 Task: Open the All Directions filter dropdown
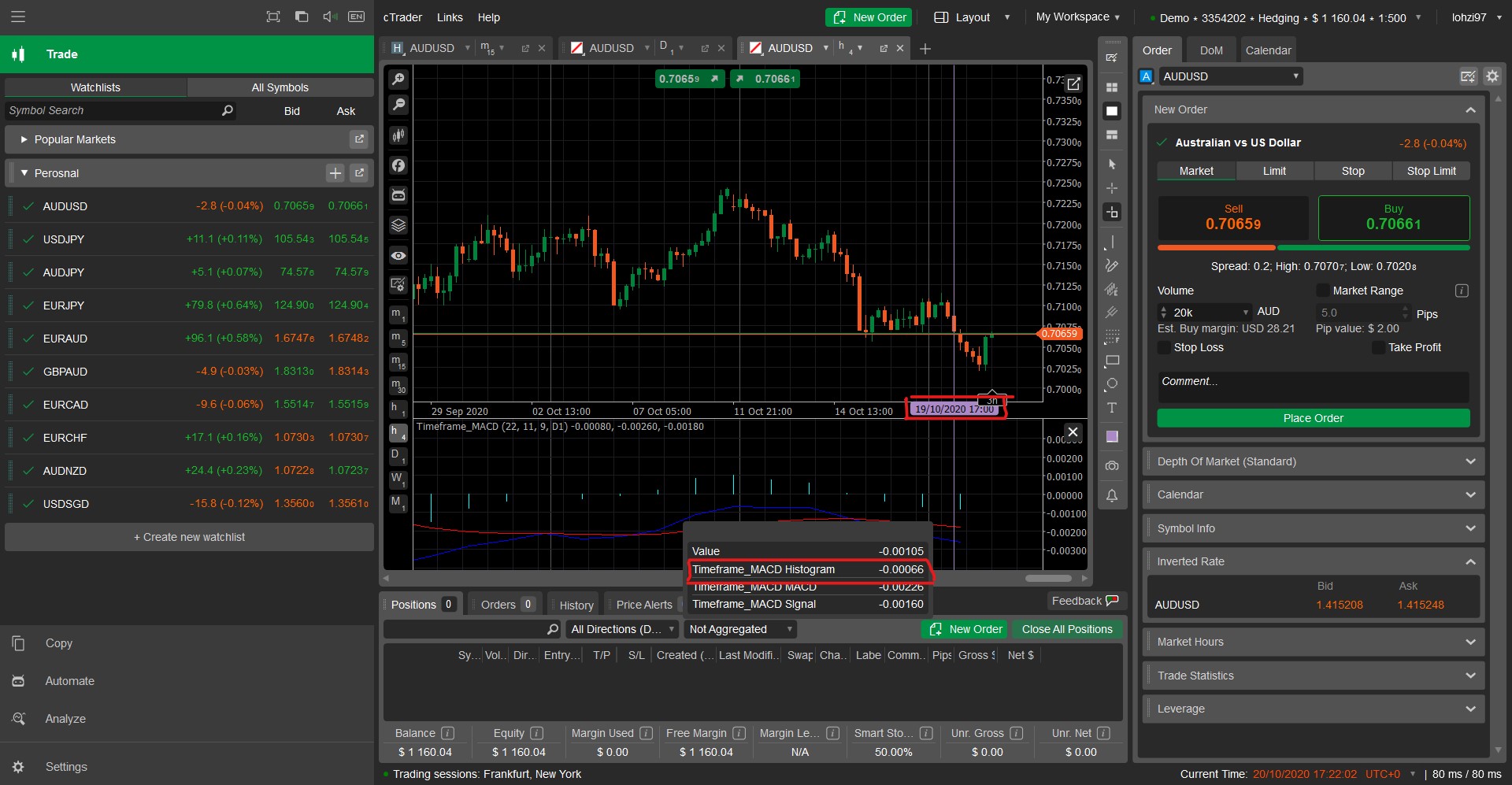(x=622, y=629)
